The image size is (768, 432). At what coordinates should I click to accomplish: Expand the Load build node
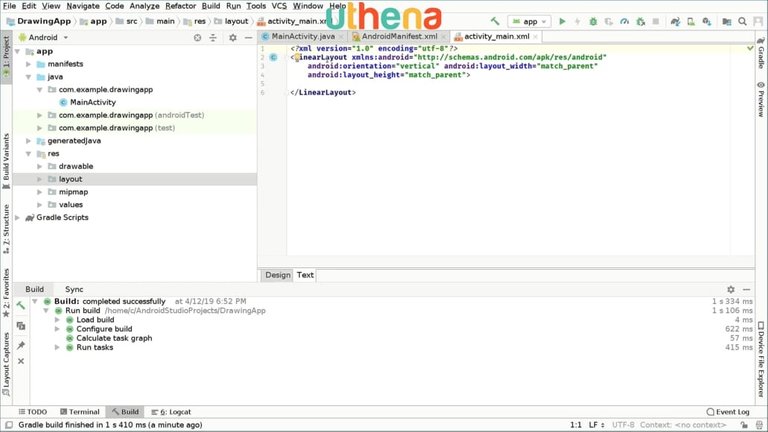point(57,320)
